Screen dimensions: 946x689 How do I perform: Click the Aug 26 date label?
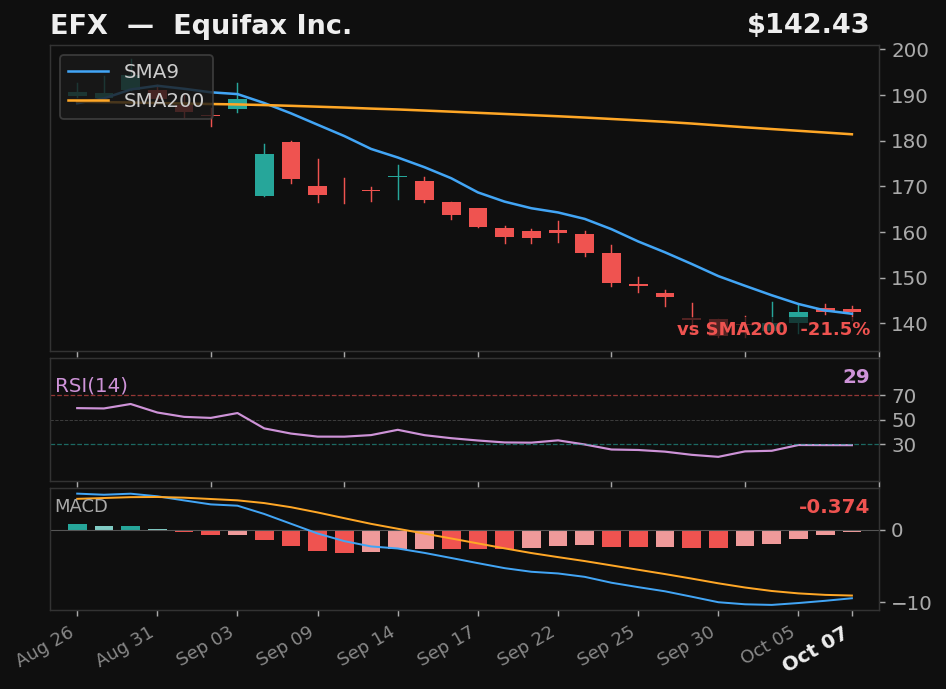[x=46, y=645]
